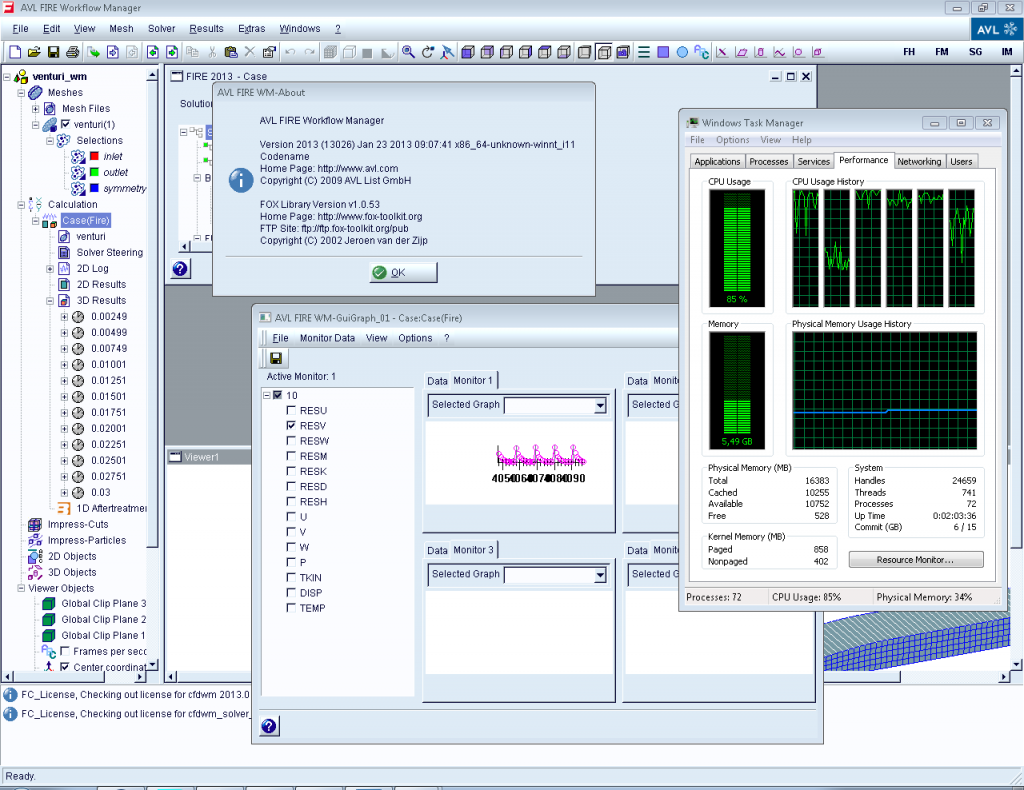Click the IM toolbar button
The image size is (1024, 790).
pos(1006,52)
